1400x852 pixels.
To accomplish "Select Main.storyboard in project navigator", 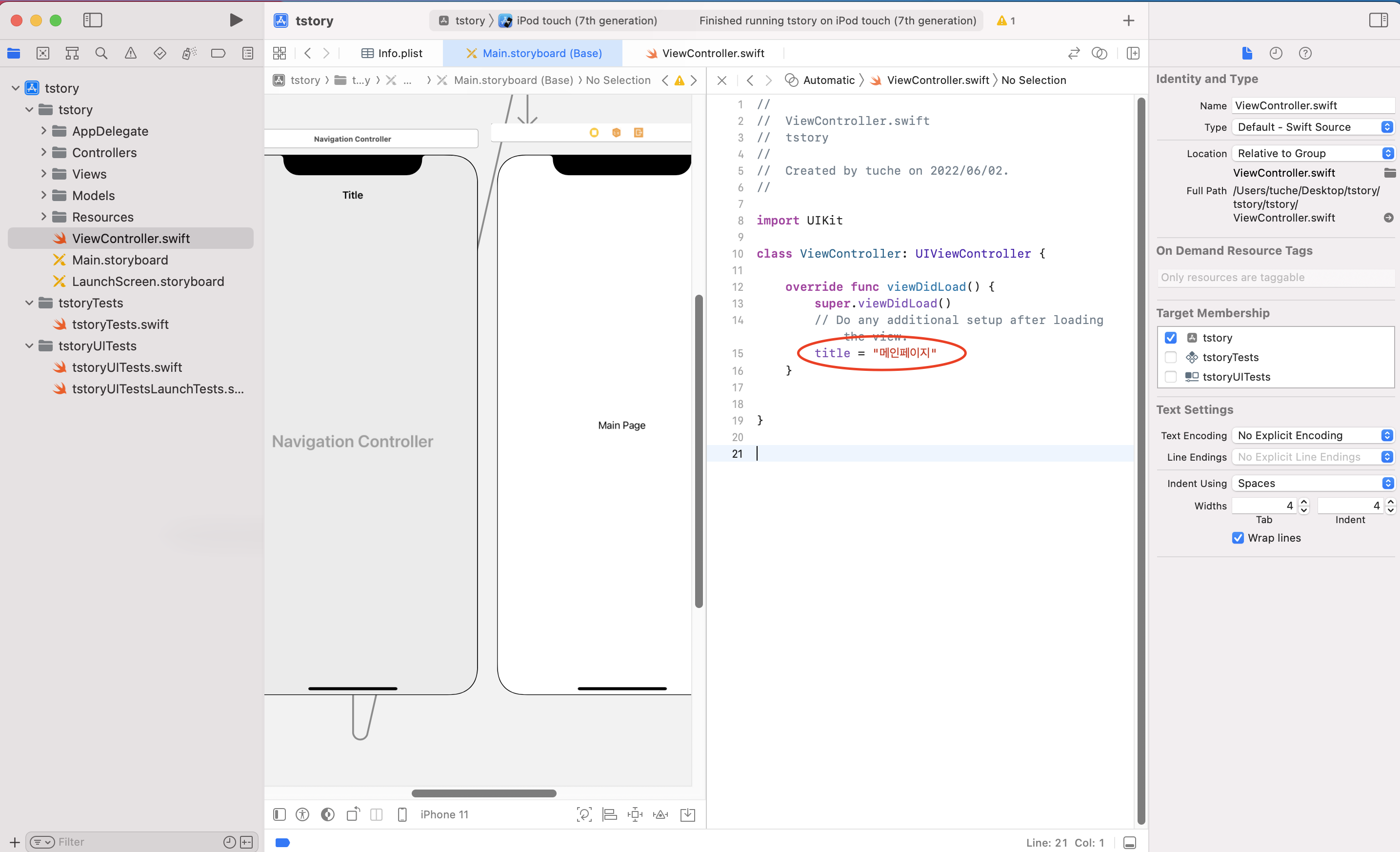I will [x=120, y=260].
